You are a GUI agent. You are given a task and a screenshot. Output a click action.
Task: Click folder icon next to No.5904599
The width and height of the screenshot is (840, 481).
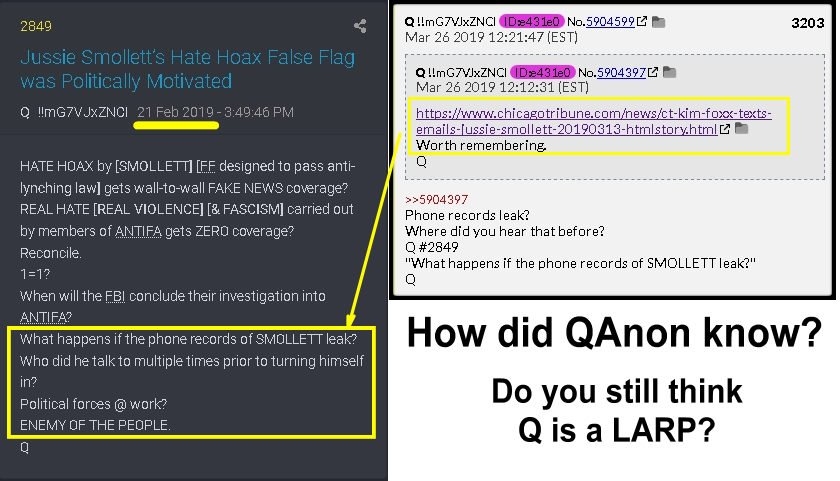click(x=658, y=22)
